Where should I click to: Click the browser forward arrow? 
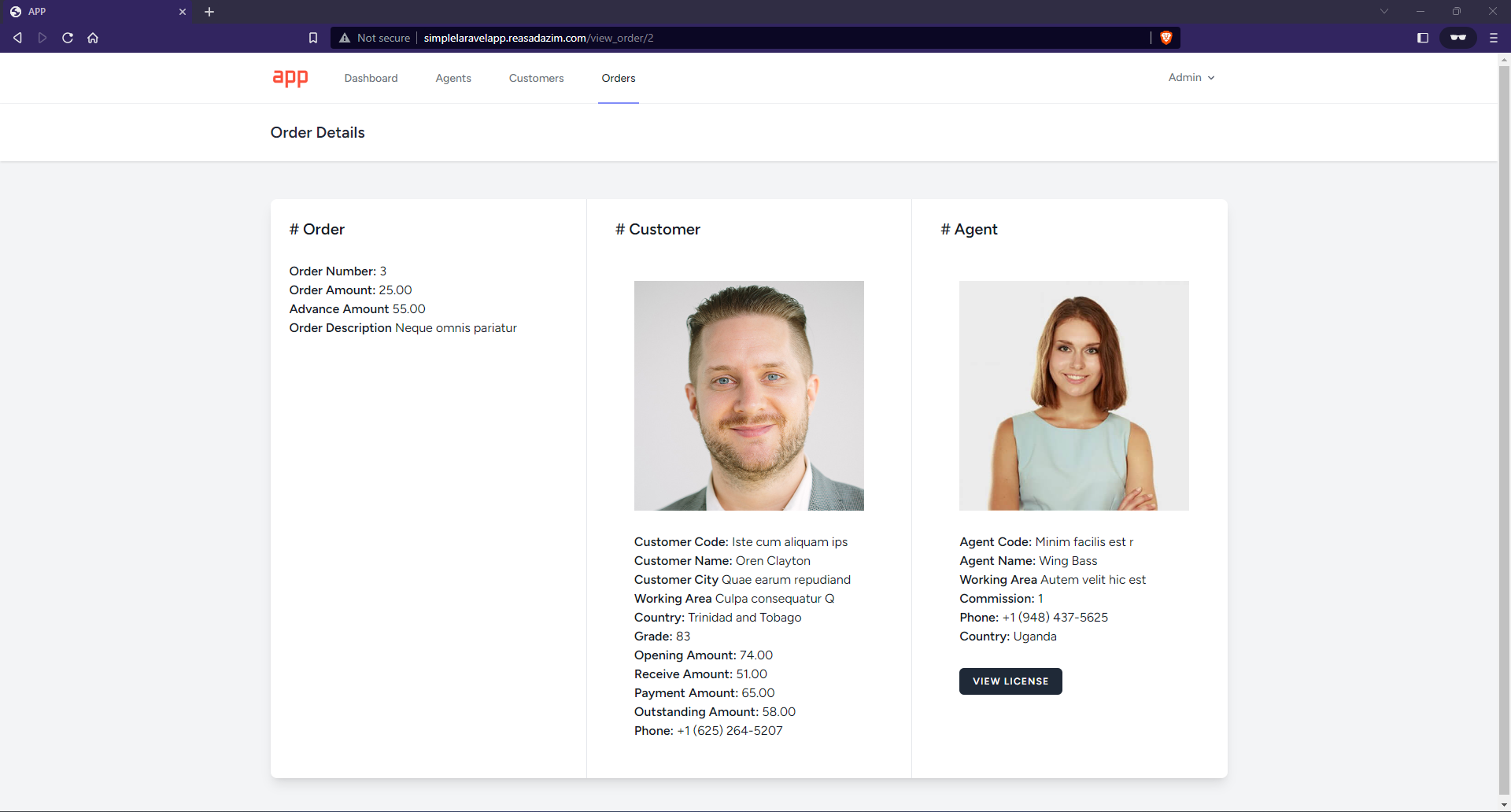coord(42,38)
